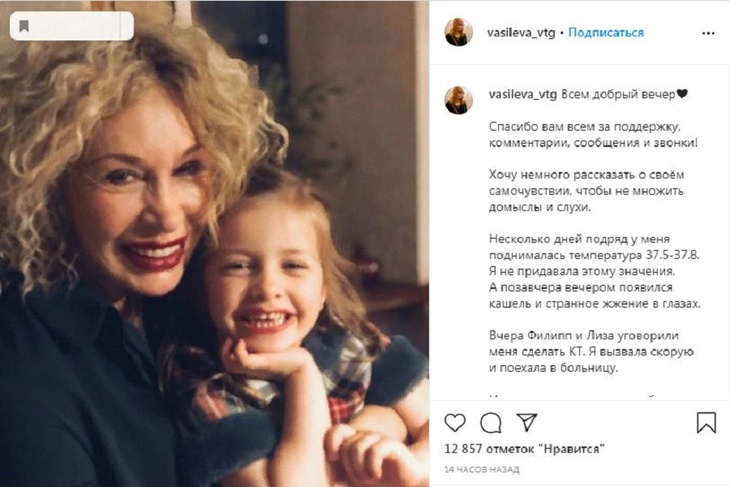Like the post with the heart icon

pos(454,422)
